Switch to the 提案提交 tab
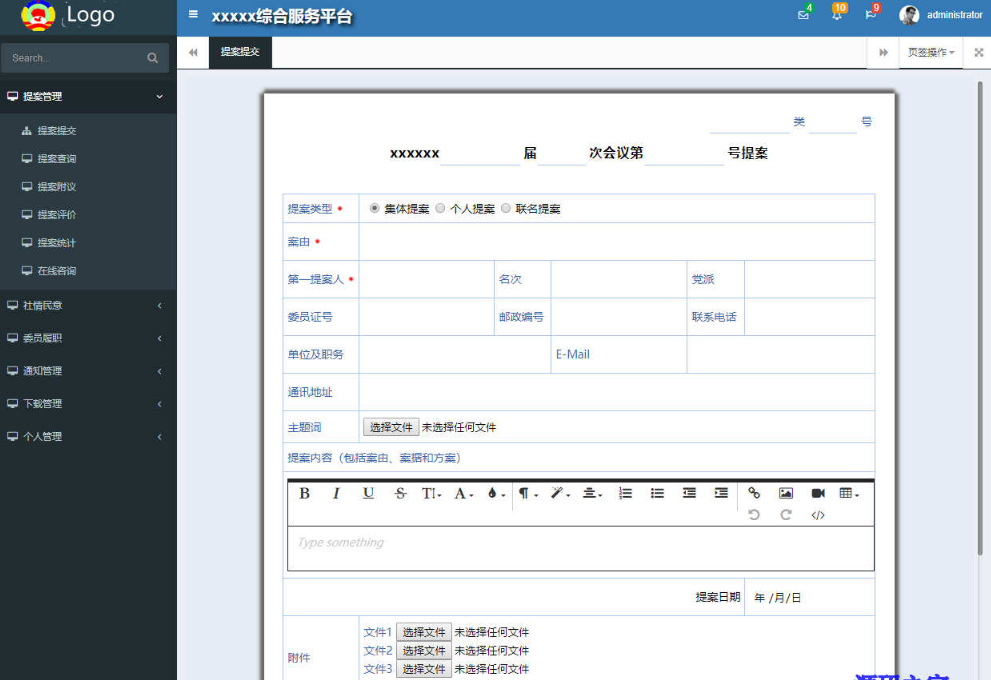This screenshot has width=991, height=680. 240,52
